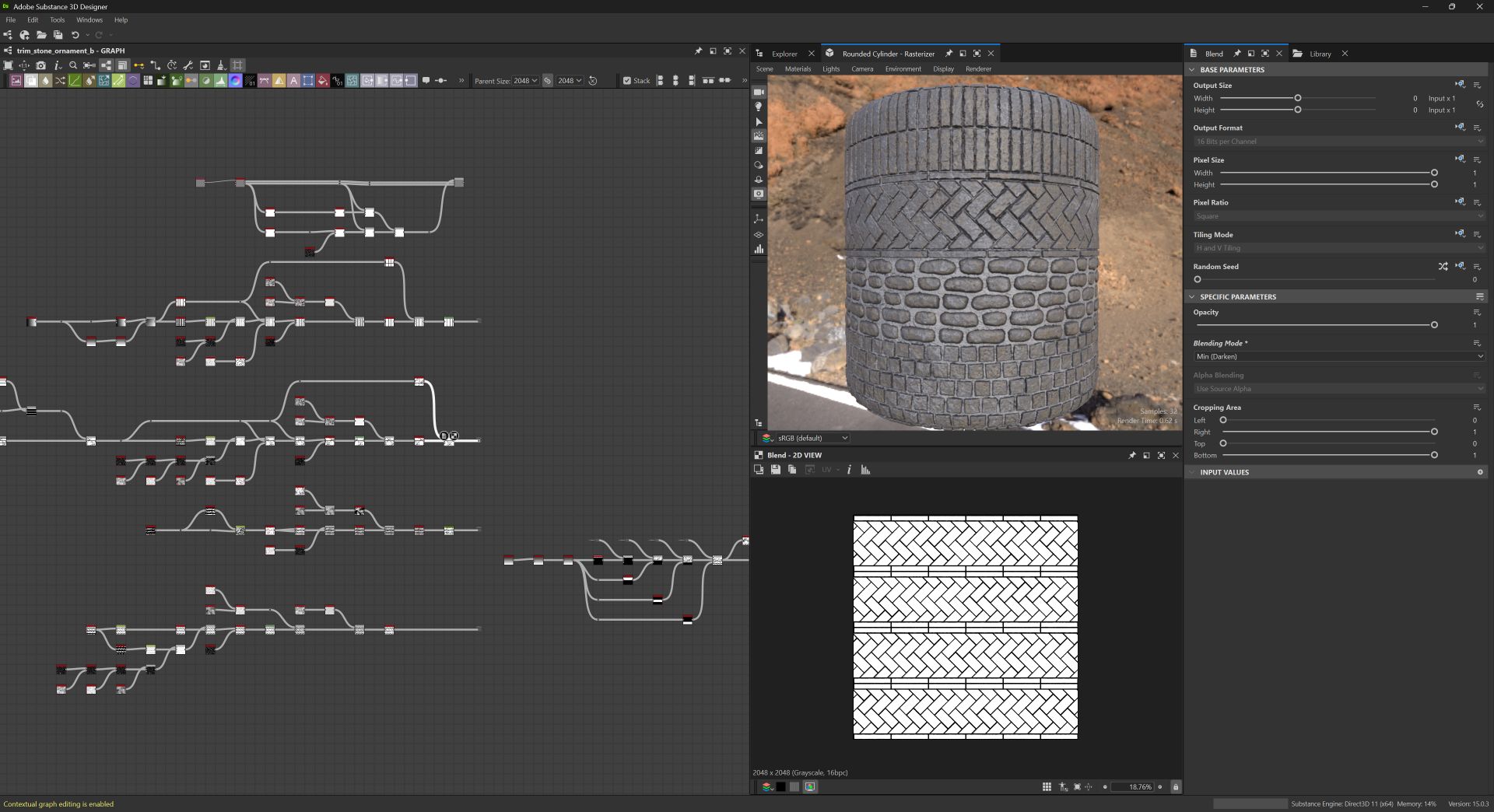This screenshot has width=1494, height=812.
Task: Click the Renderer menu in 3D view
Action: tap(978, 69)
